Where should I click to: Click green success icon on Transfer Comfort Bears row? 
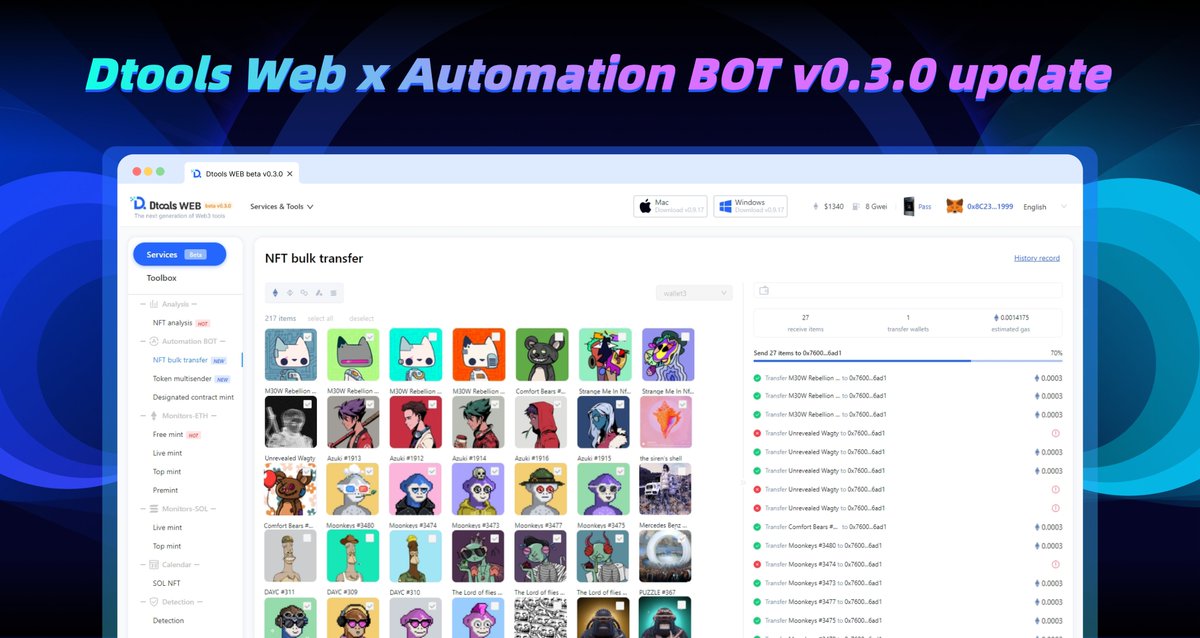click(x=757, y=527)
